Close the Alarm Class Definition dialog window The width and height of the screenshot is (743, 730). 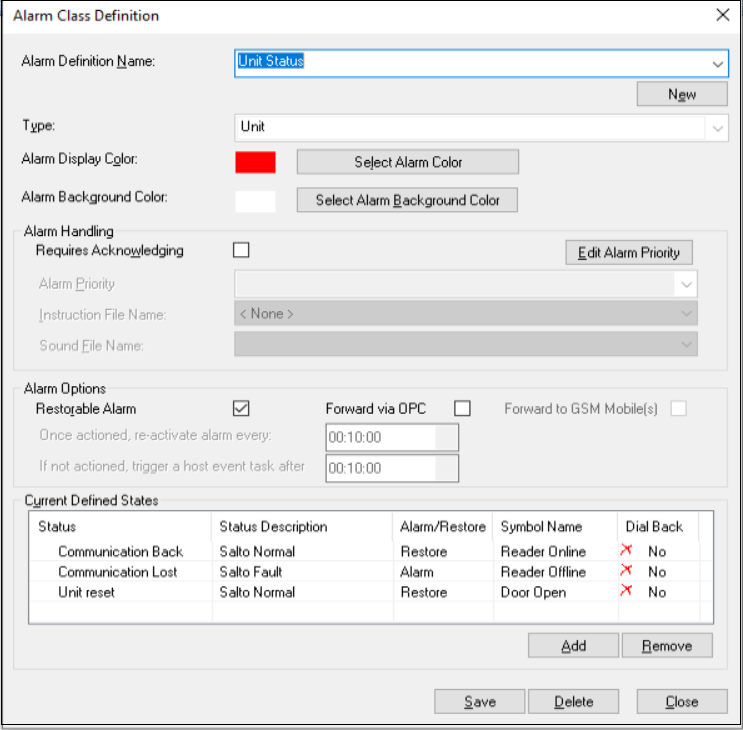coord(721,15)
